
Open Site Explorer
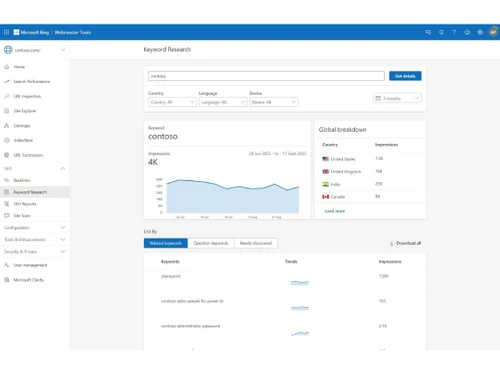(x=25, y=111)
